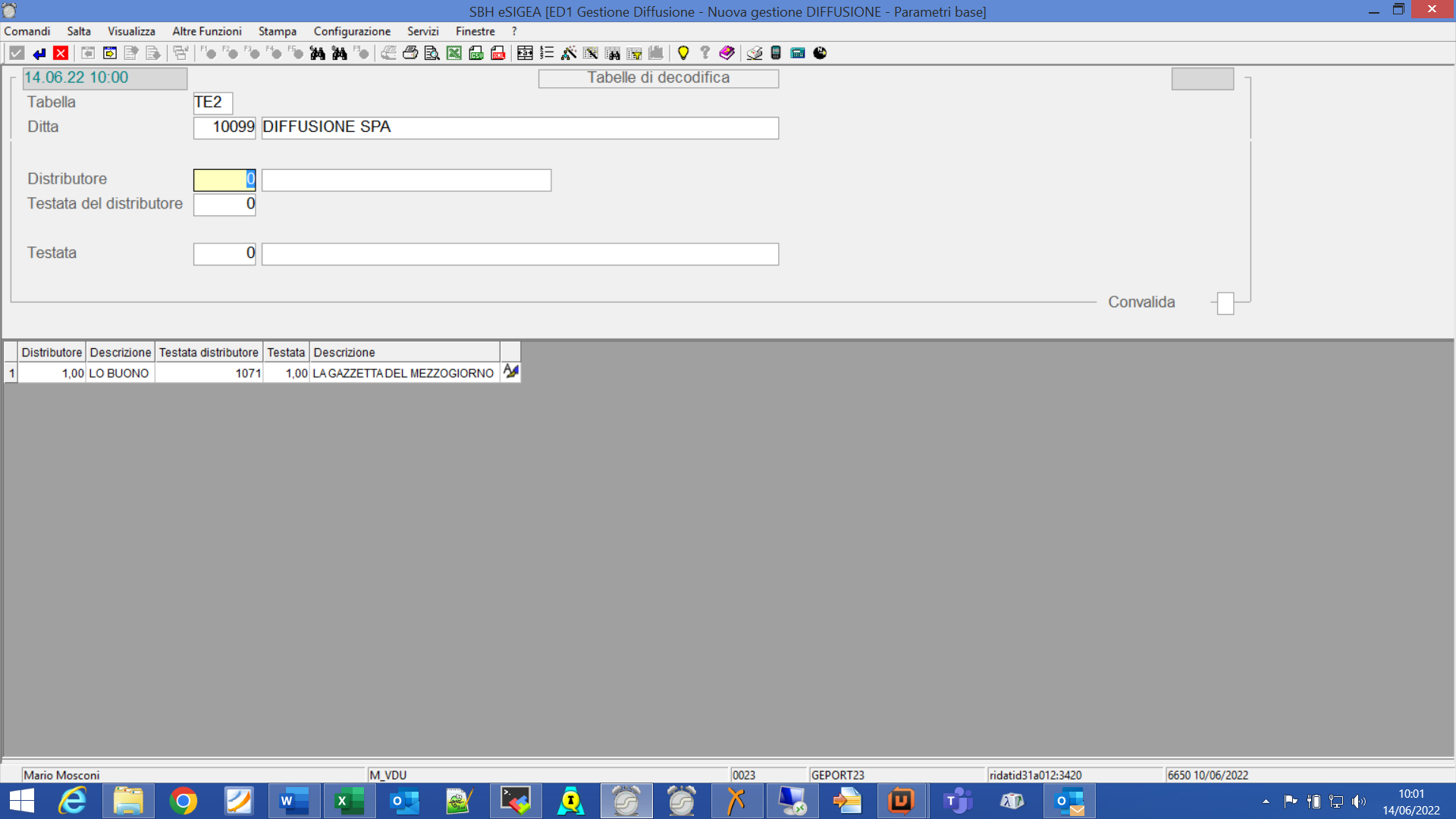Click the Testata del distributore field

pos(224,205)
